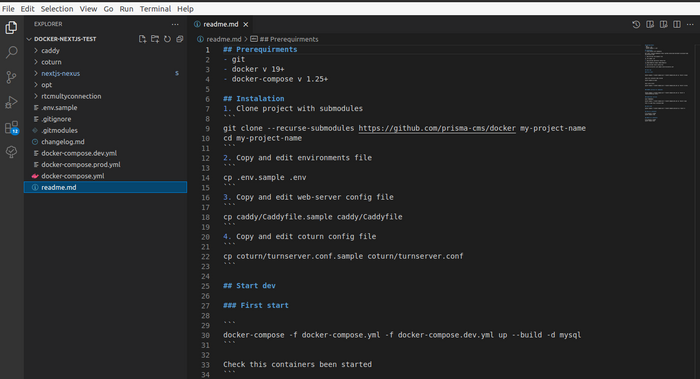Open the Selection menu

(x=57, y=8)
